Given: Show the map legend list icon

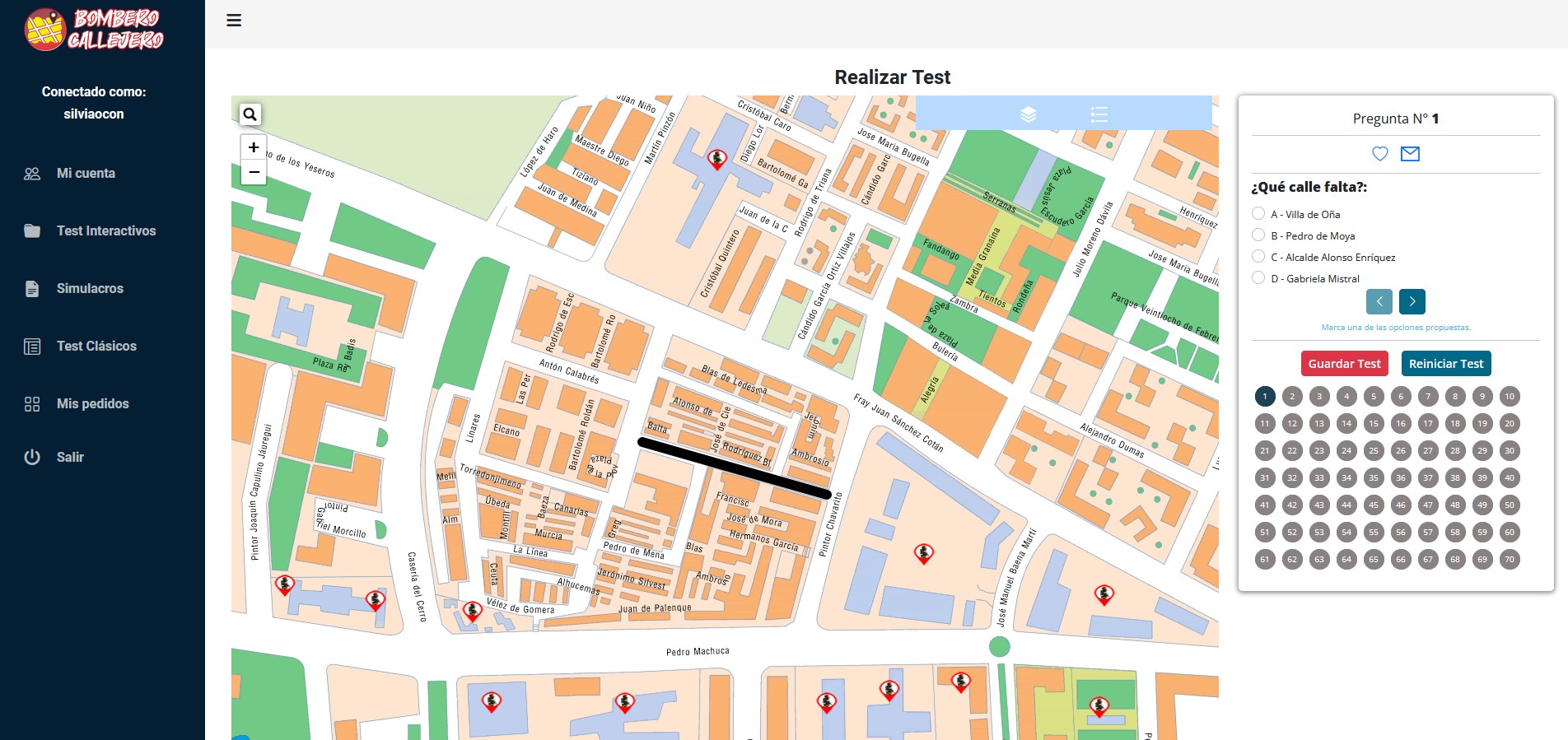Looking at the screenshot, I should pos(1099,114).
